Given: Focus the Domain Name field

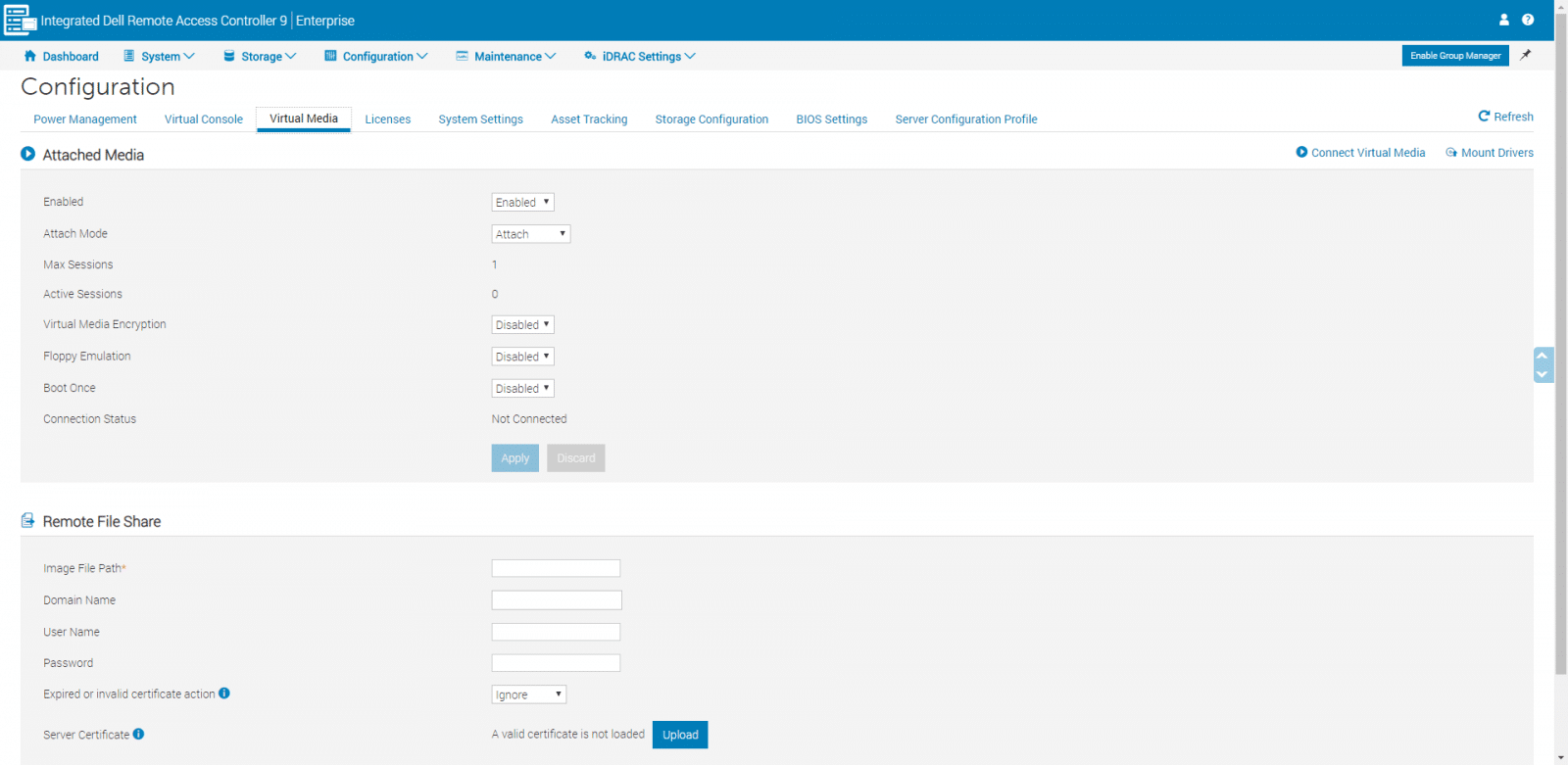Looking at the screenshot, I should [557, 599].
